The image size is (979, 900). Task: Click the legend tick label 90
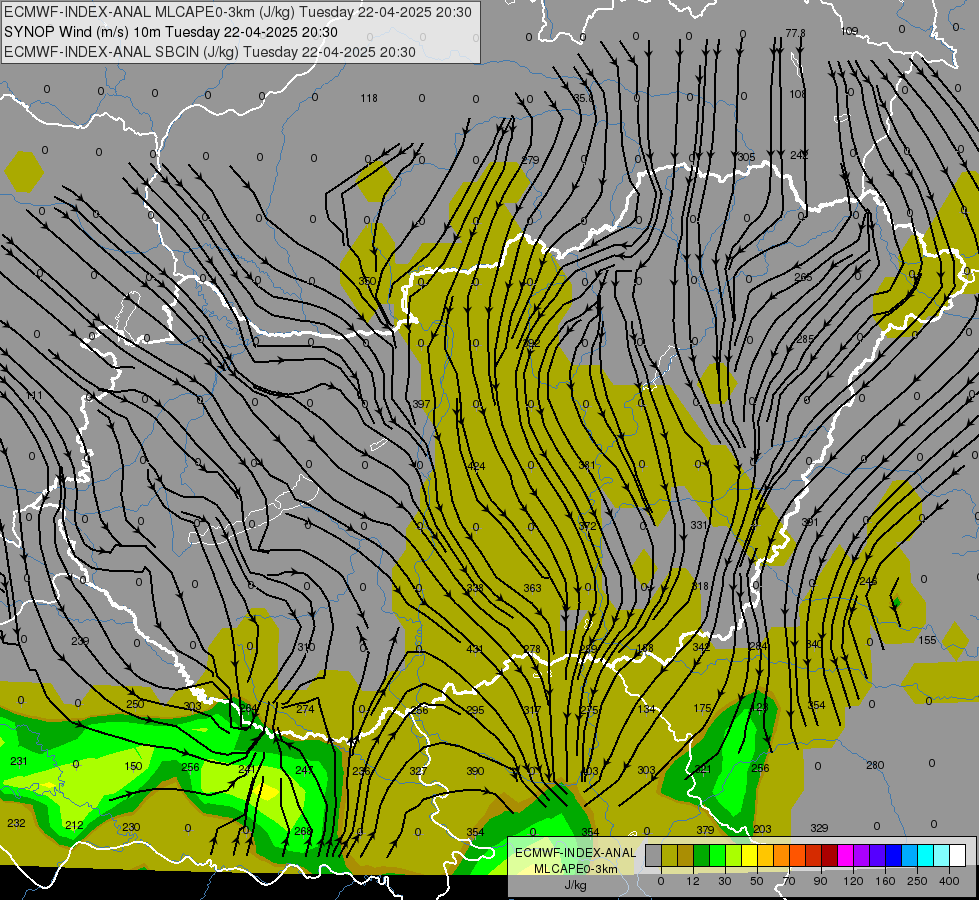(x=820, y=881)
